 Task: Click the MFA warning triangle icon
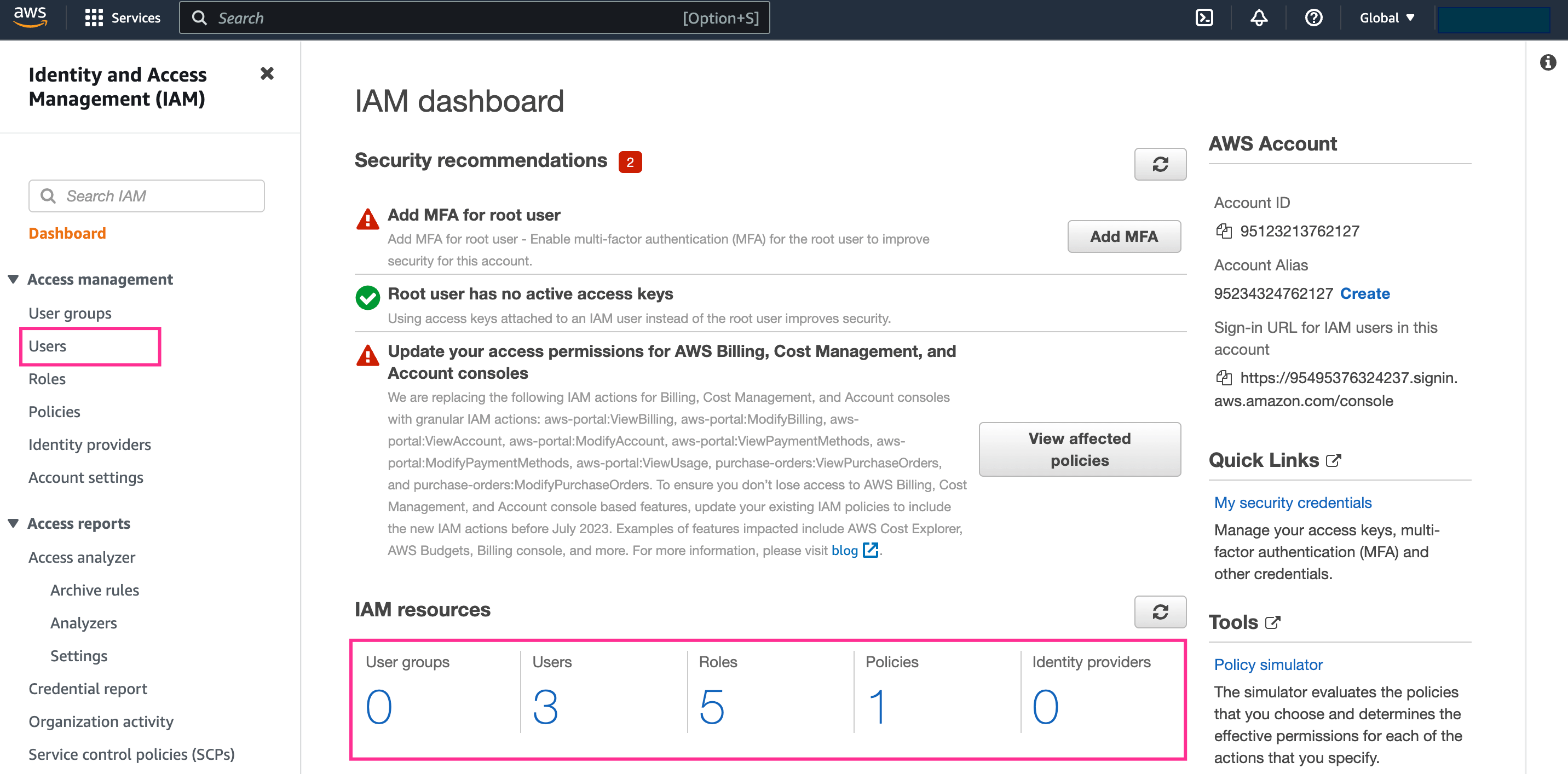368,220
